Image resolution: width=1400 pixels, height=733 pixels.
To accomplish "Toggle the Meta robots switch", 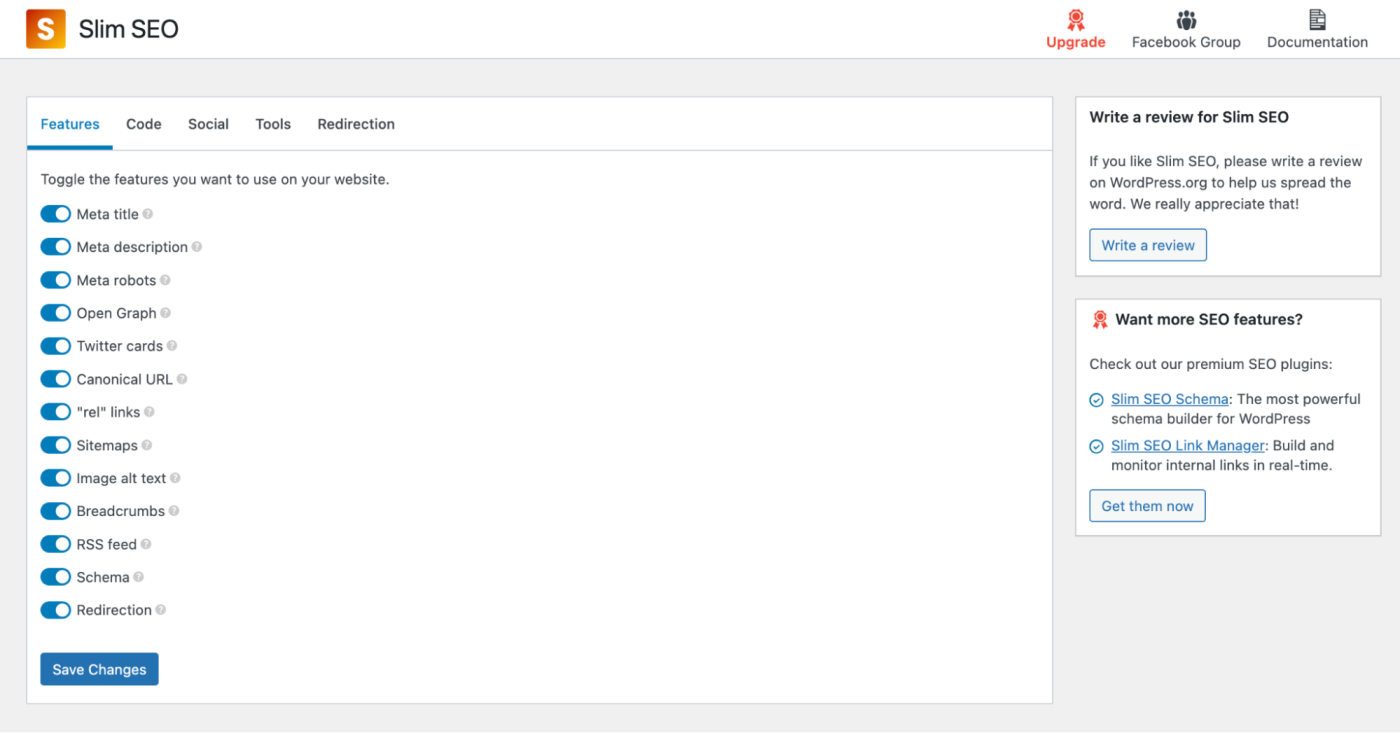I will [x=56, y=280].
